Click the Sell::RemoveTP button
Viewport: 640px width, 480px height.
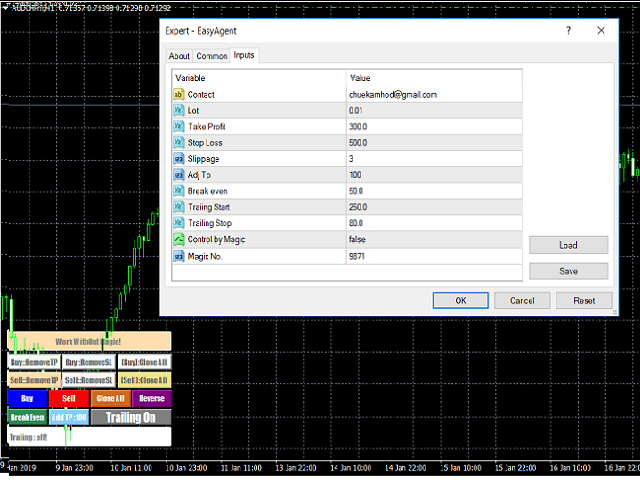pos(34,380)
